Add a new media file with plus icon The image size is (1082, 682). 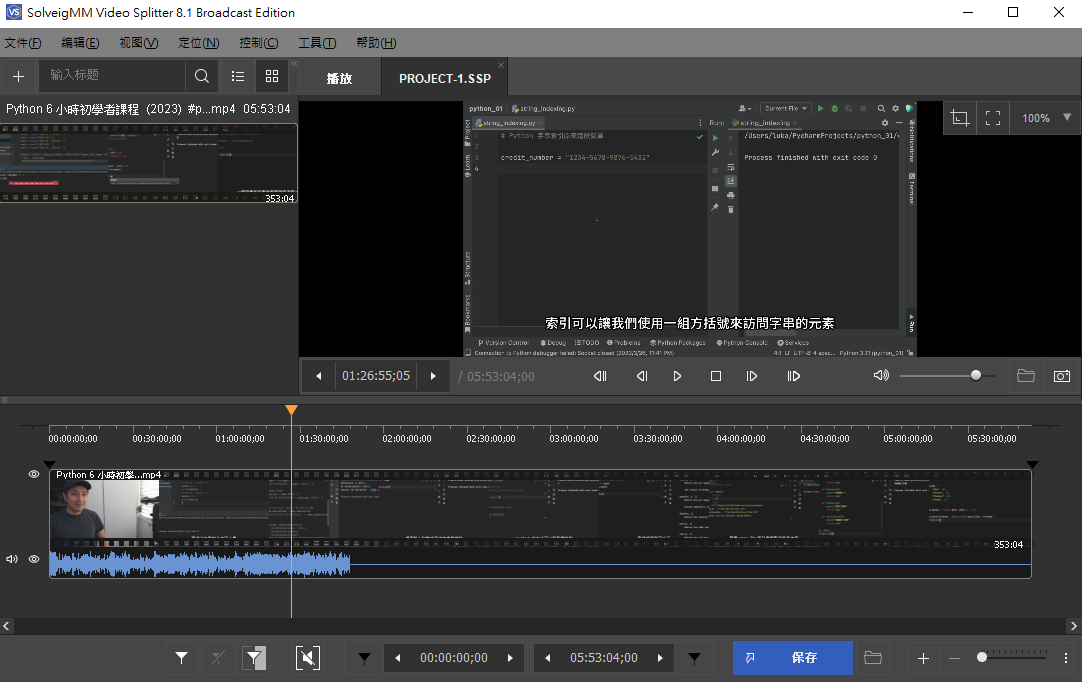18,75
